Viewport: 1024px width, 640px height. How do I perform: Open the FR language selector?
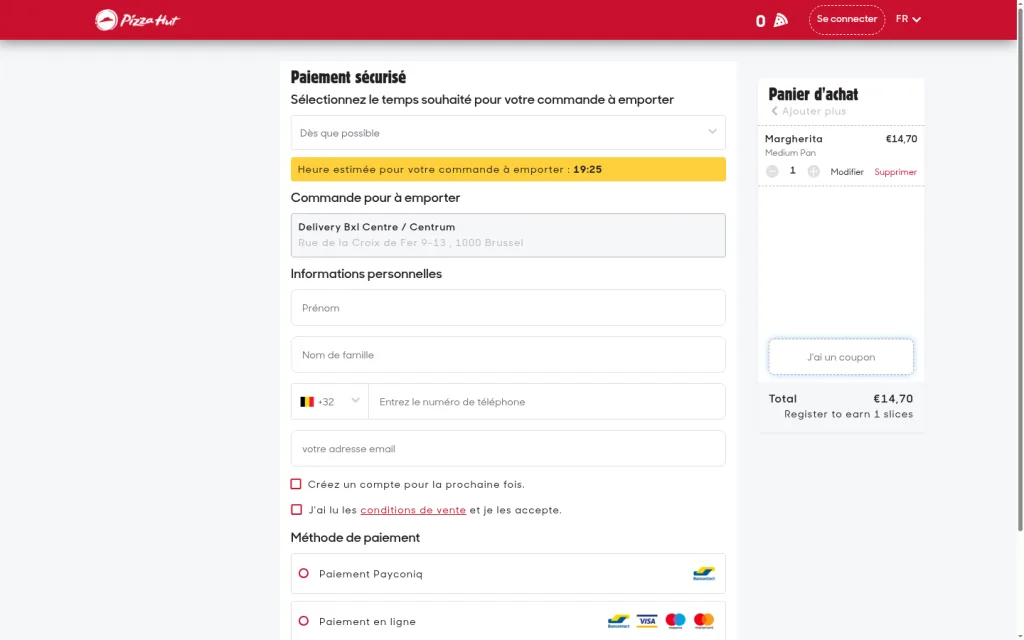point(908,20)
